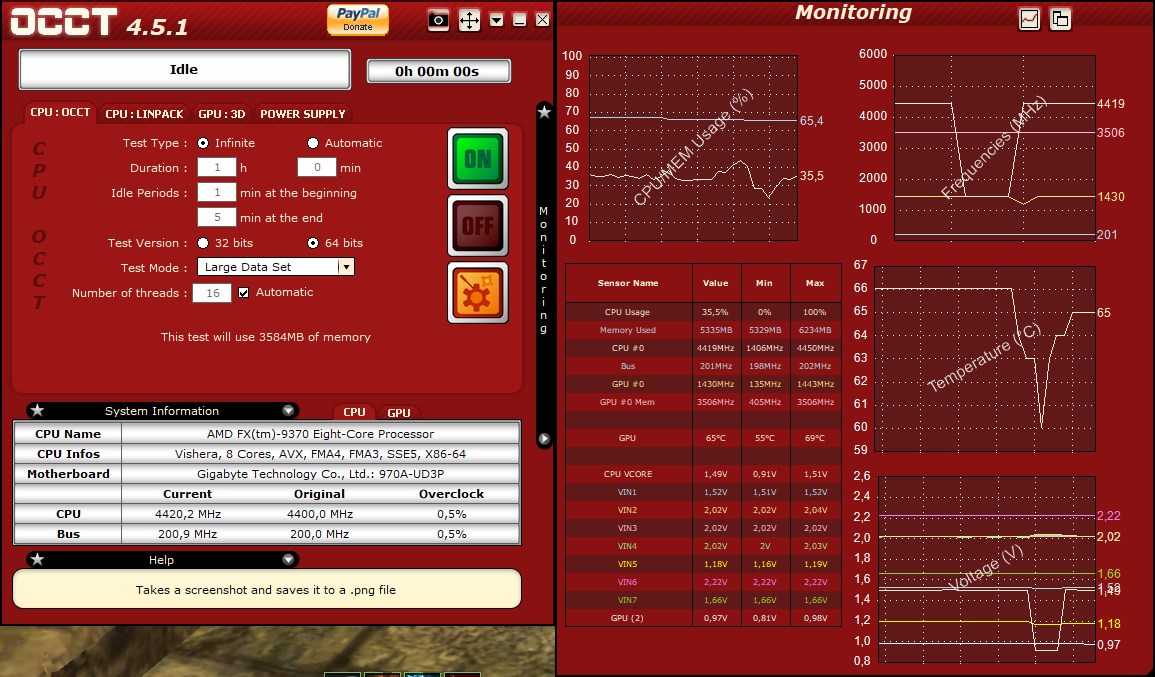Toggle Automatic number of threads checkbox
Image resolution: width=1155 pixels, height=677 pixels.
point(243,292)
